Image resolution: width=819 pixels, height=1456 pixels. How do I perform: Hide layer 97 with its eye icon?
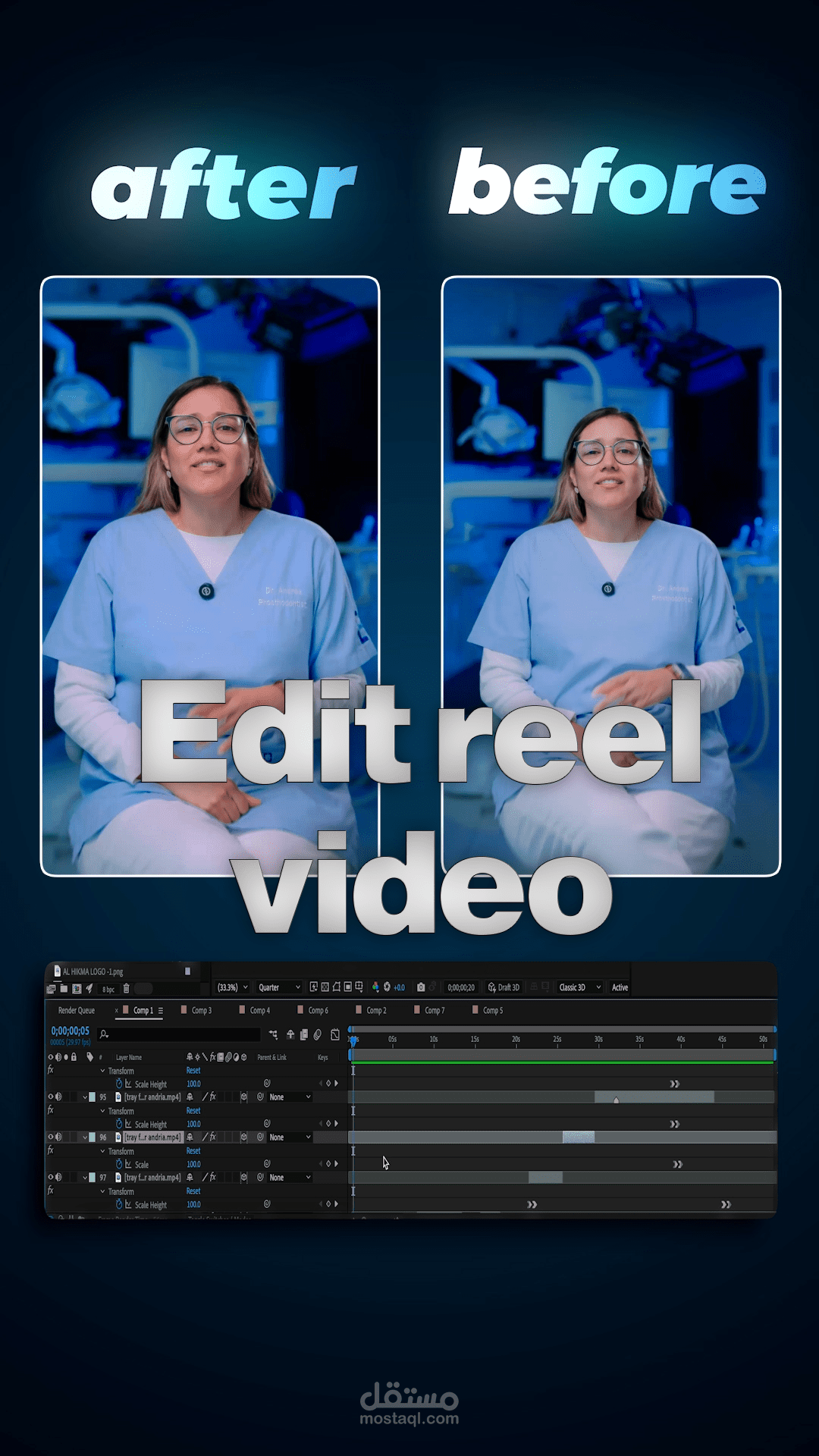tap(51, 1177)
